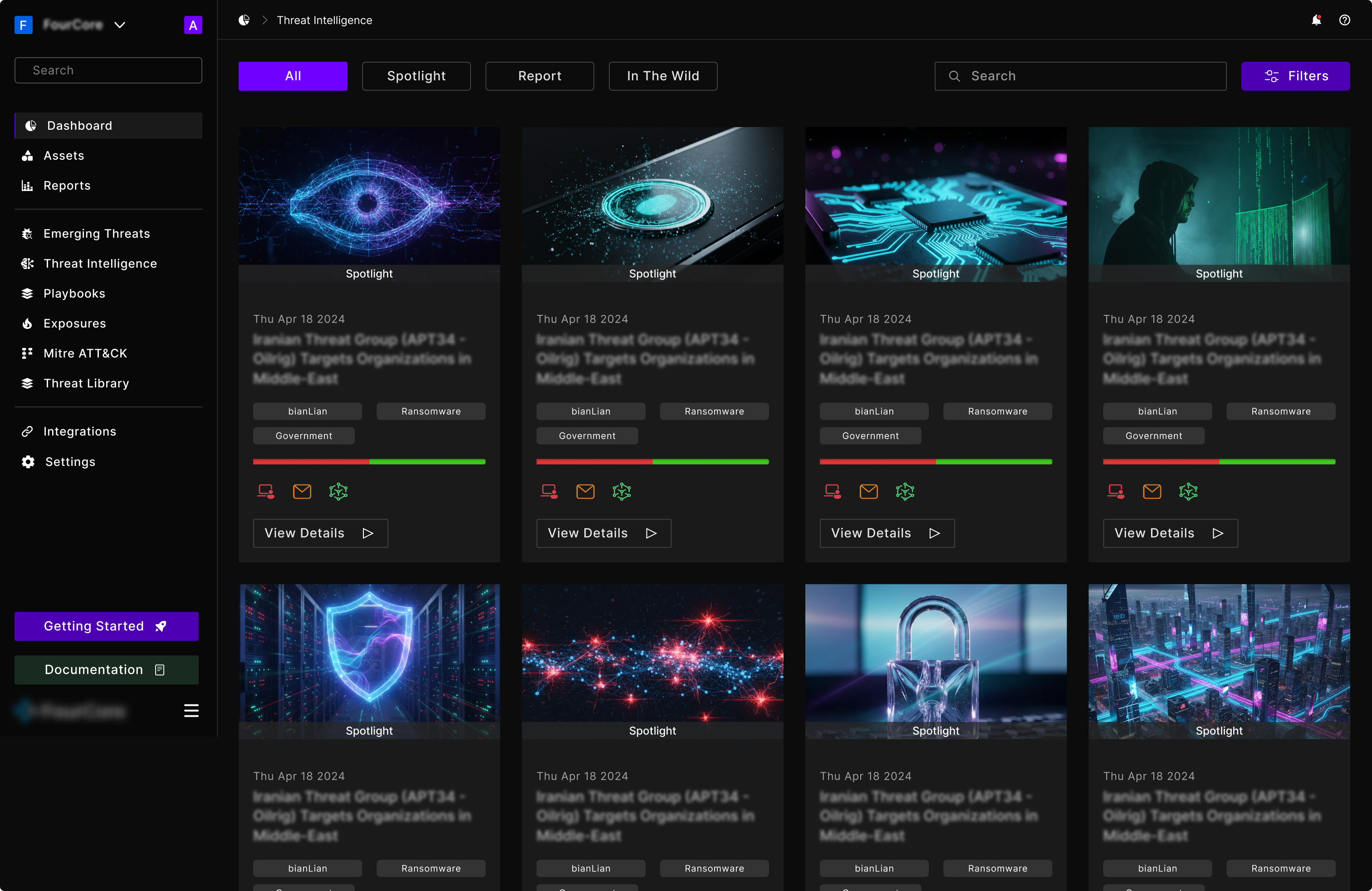Click red-green severity bar on fingerprint card
Viewport: 1372px width, 891px height.
tap(652, 462)
